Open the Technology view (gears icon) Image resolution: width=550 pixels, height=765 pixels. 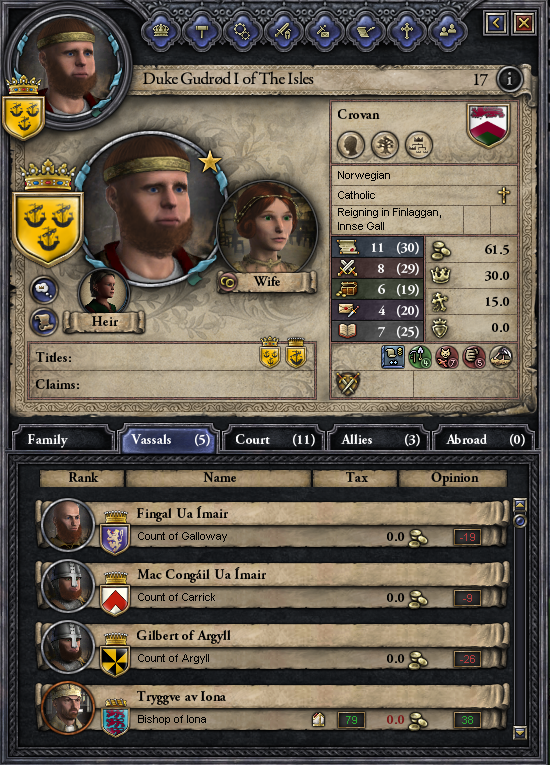(x=243, y=32)
